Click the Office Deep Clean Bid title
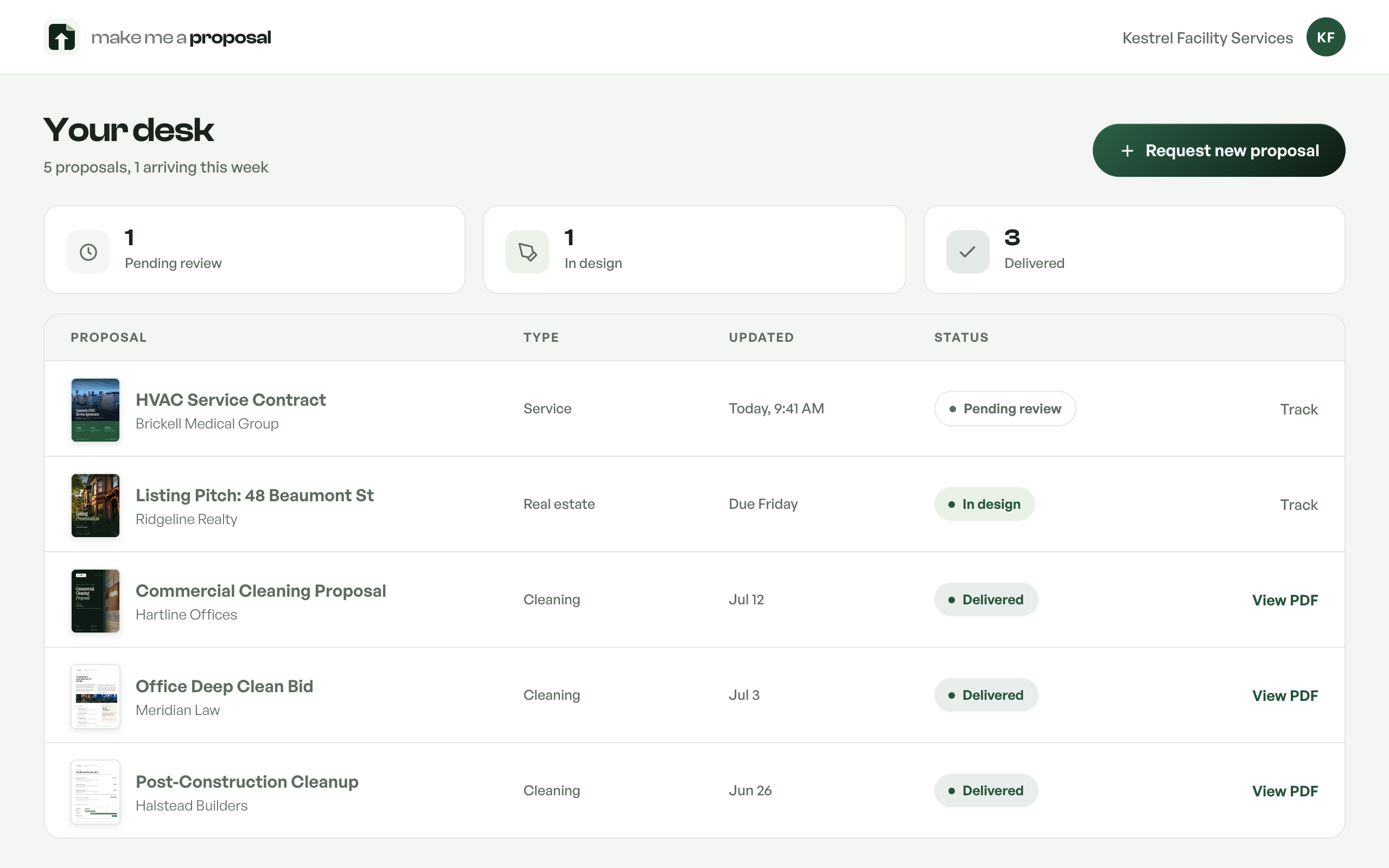 225,686
